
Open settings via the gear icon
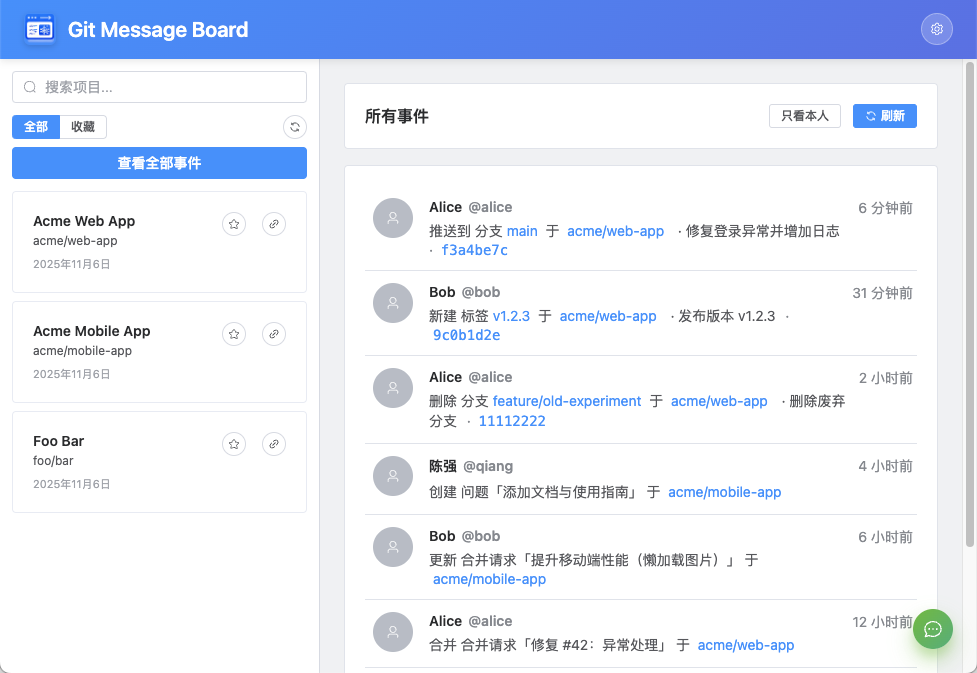[936, 29]
